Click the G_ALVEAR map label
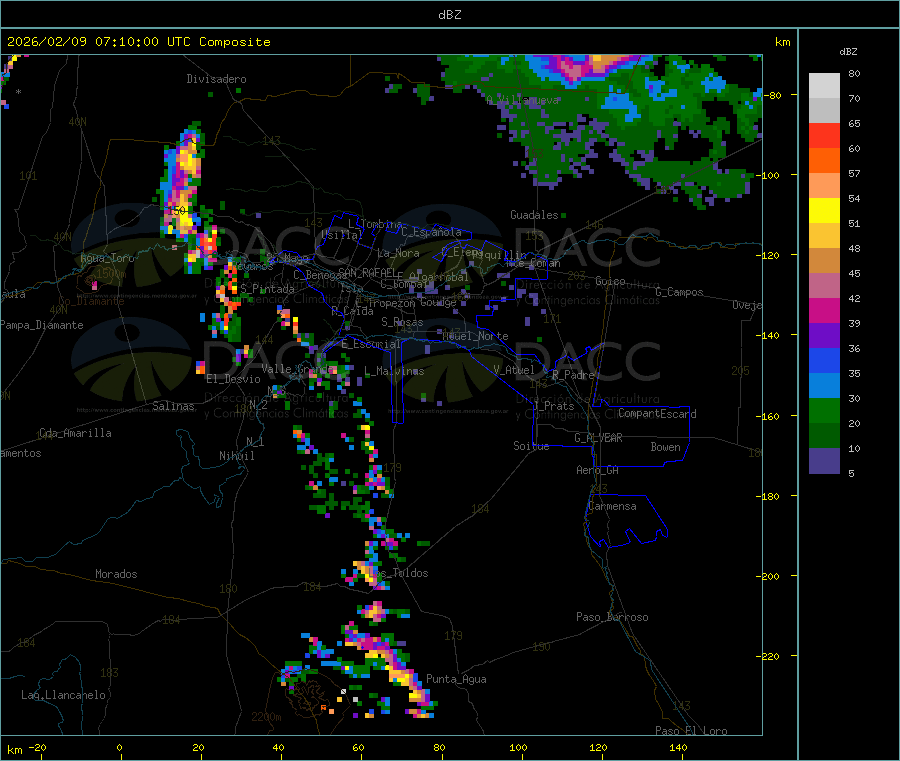Viewport: 900px width, 761px height. click(598, 438)
